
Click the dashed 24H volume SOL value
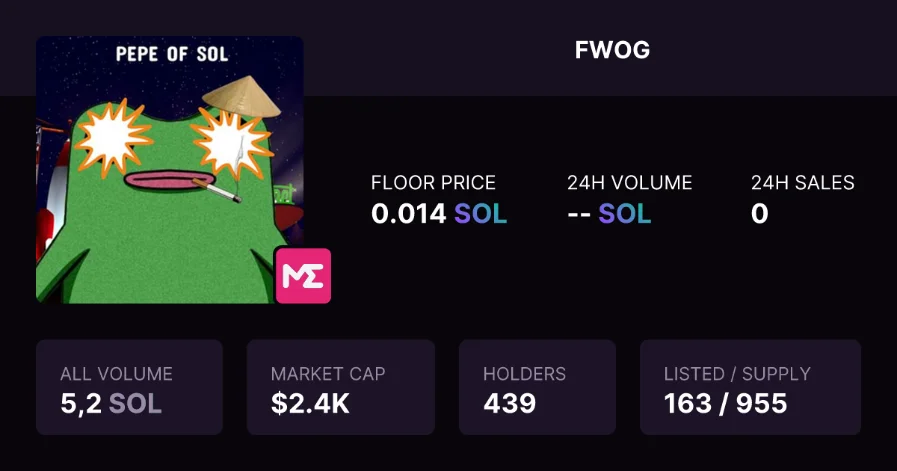pos(609,214)
